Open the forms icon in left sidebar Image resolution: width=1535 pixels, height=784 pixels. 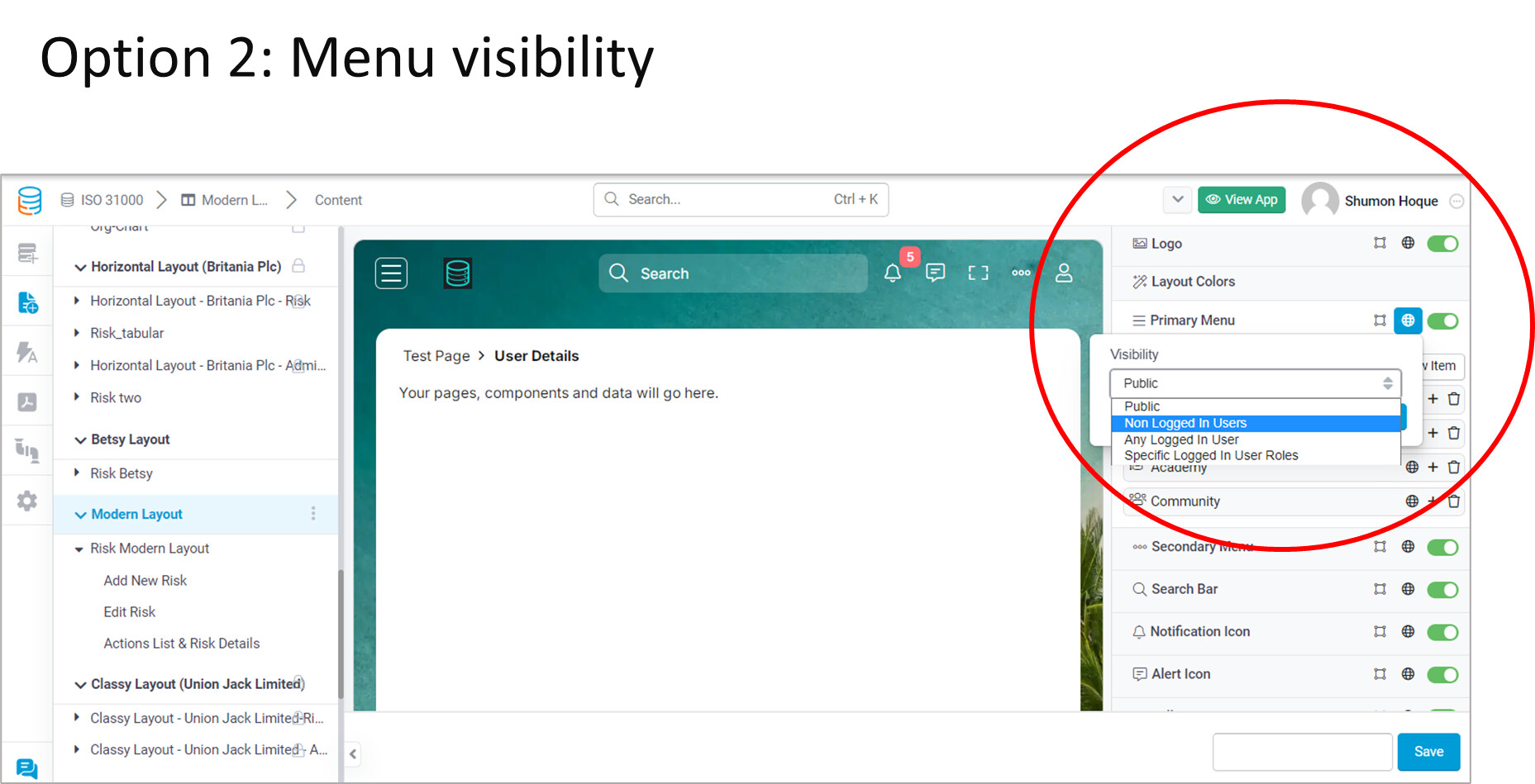27,253
